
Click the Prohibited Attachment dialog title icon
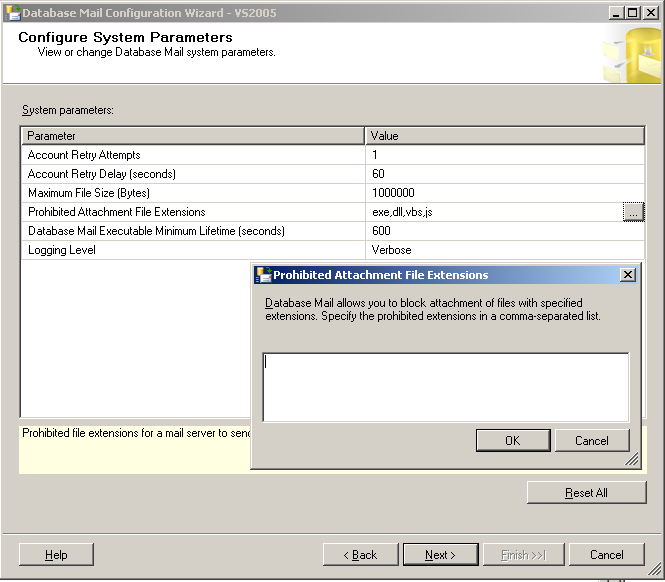pos(264,275)
